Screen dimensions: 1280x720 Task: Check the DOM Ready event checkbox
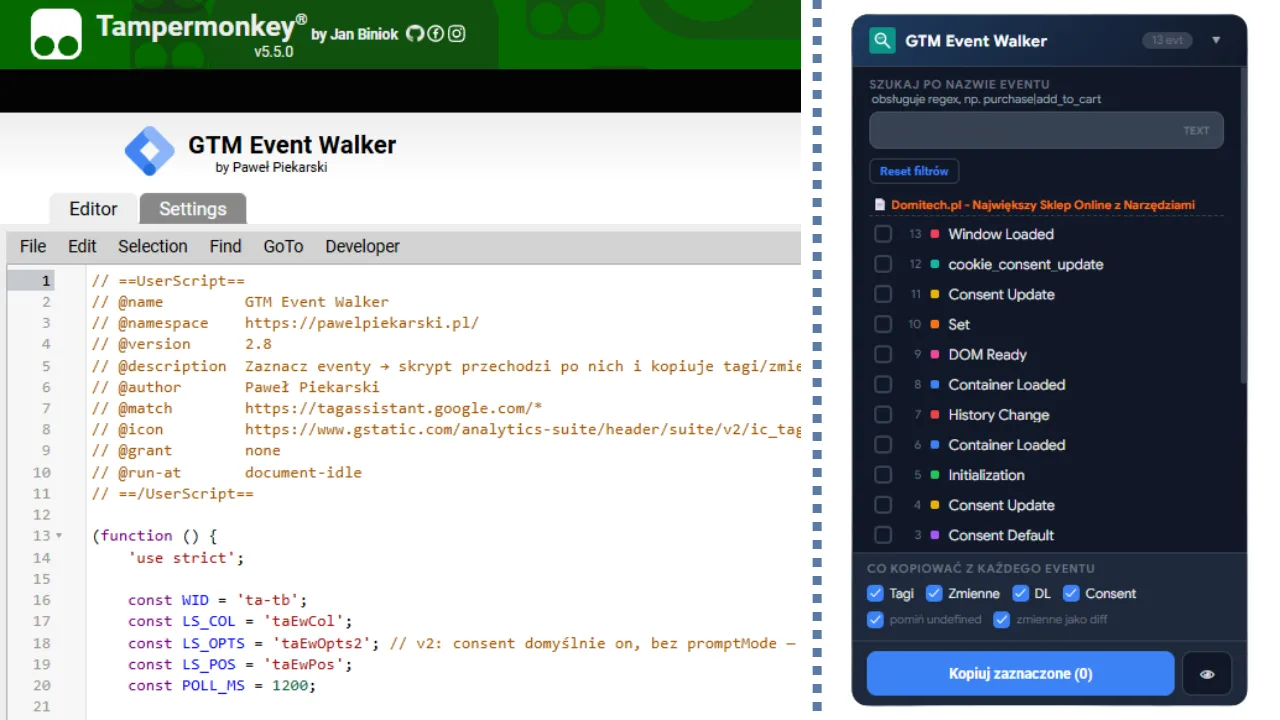coord(883,354)
